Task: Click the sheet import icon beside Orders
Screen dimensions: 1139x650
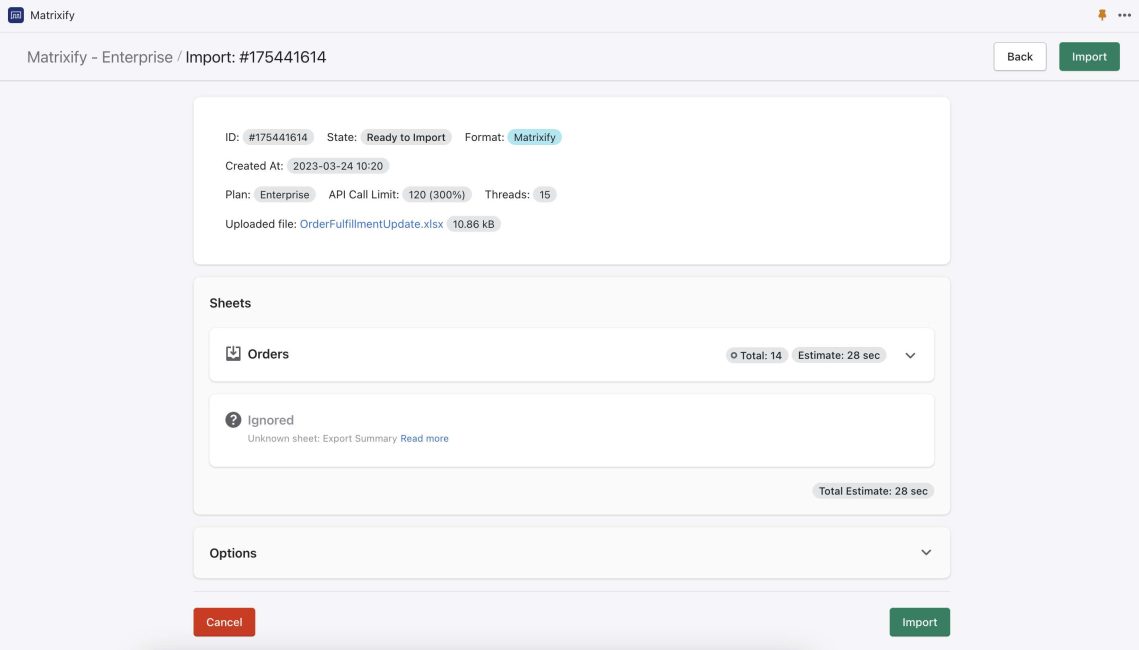Action: tap(231, 353)
